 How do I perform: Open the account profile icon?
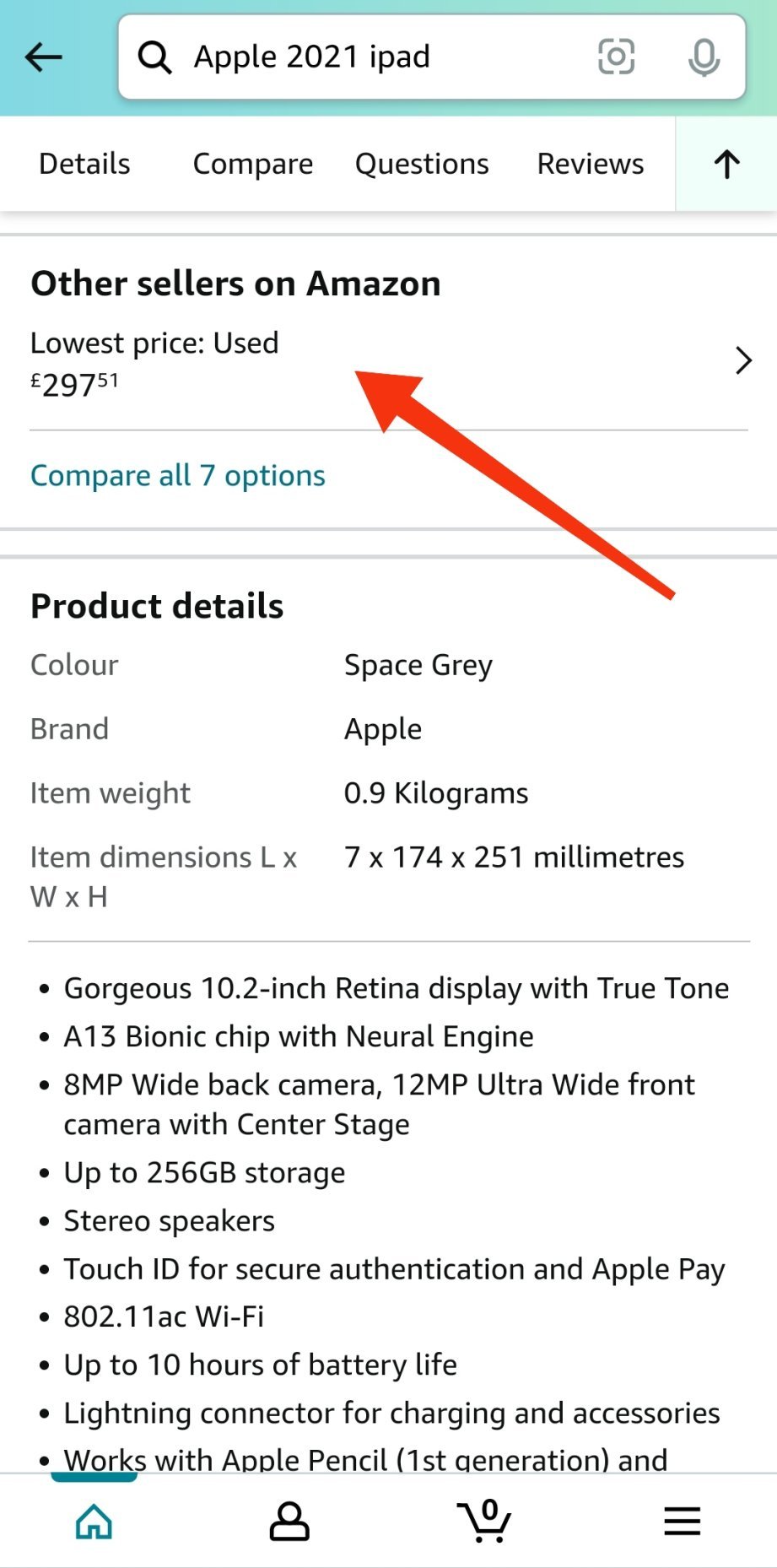[x=289, y=1521]
